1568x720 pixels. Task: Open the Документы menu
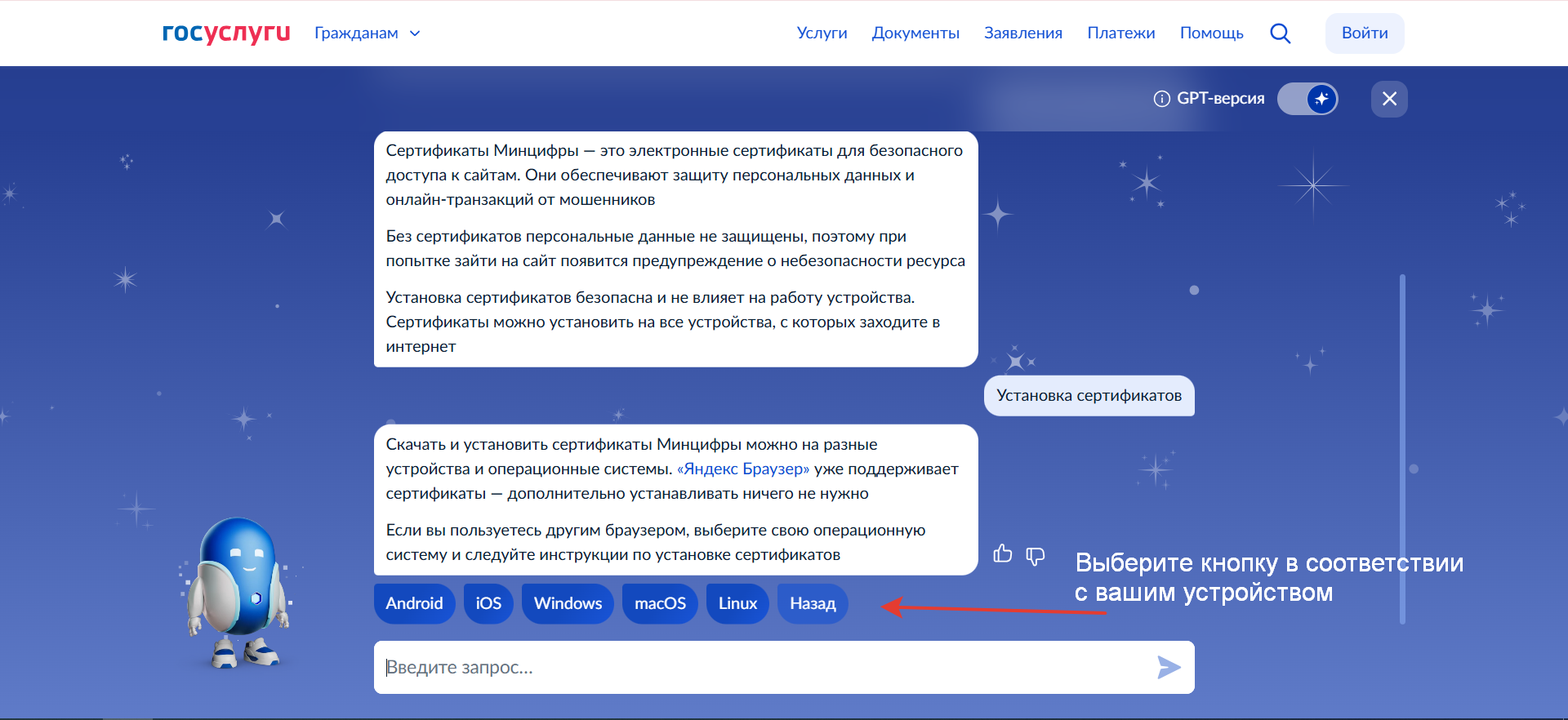915,33
